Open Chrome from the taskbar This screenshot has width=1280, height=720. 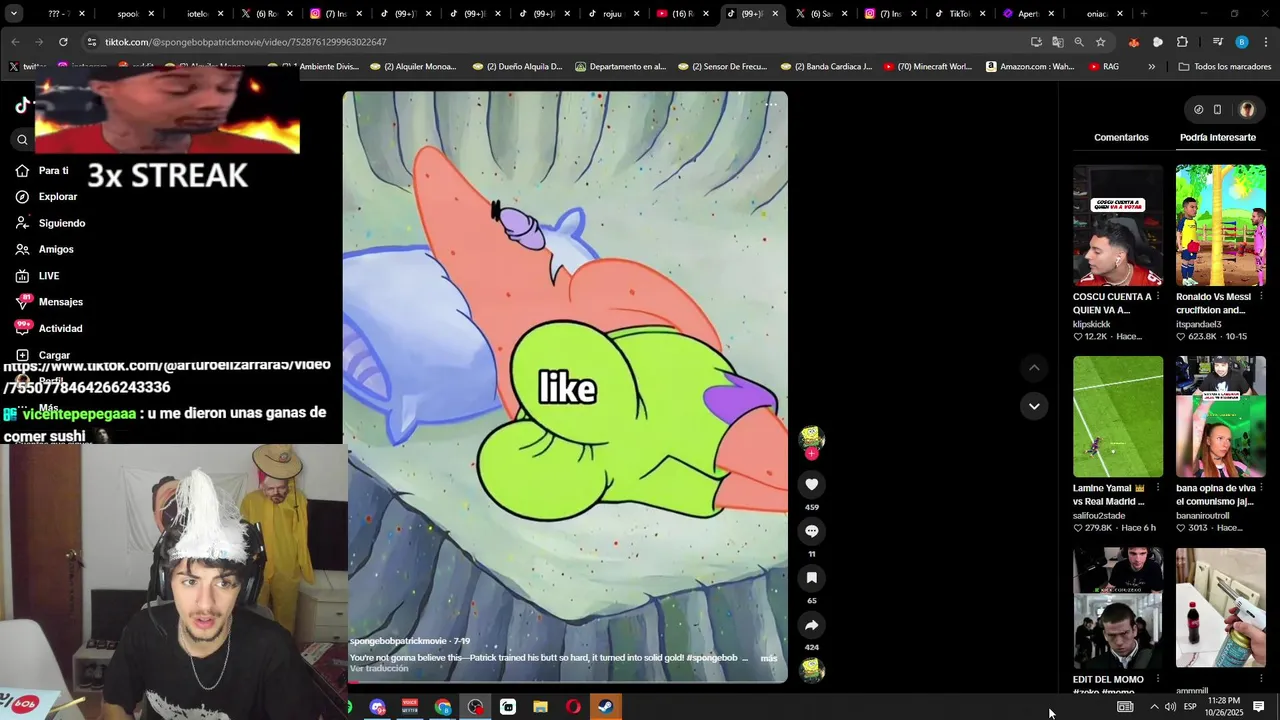click(x=443, y=707)
